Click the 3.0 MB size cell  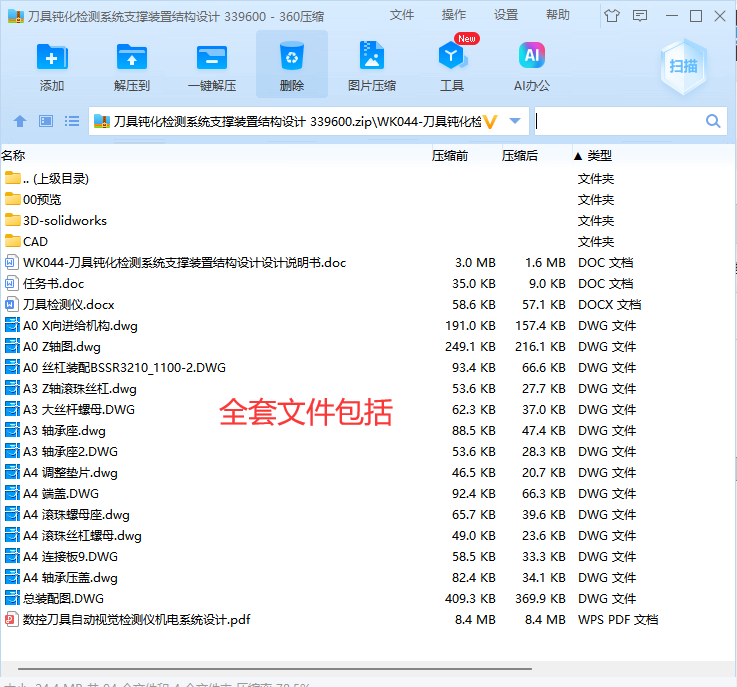click(475, 263)
